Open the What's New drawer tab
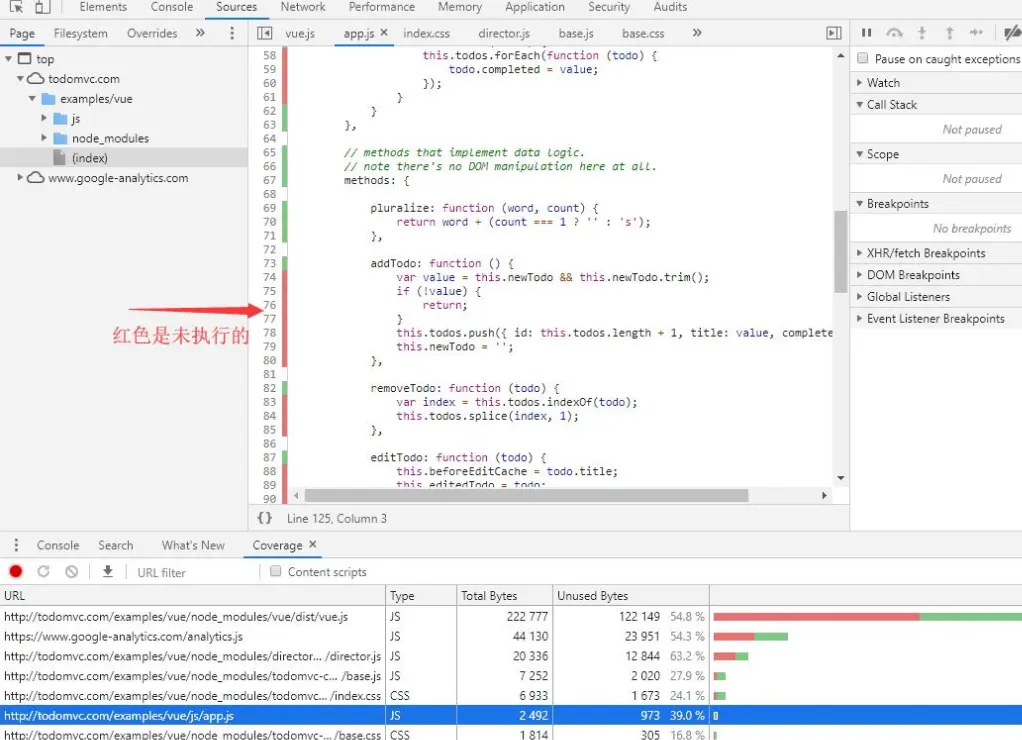The height and width of the screenshot is (740, 1022). coord(193,545)
